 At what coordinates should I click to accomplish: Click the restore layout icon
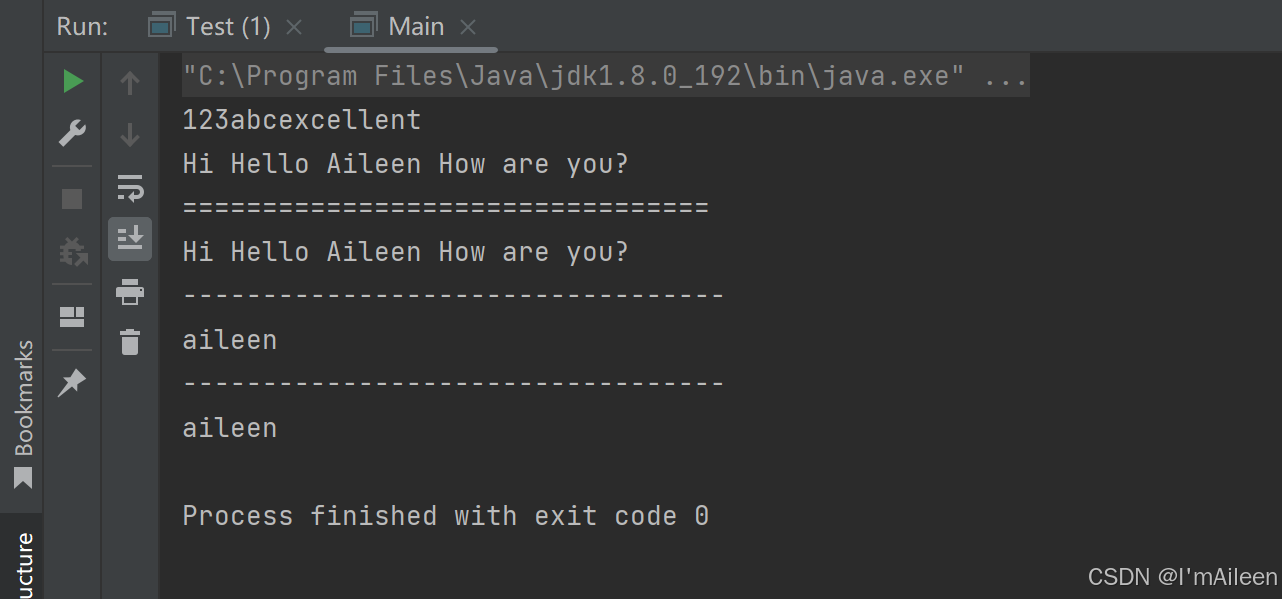(x=72, y=317)
